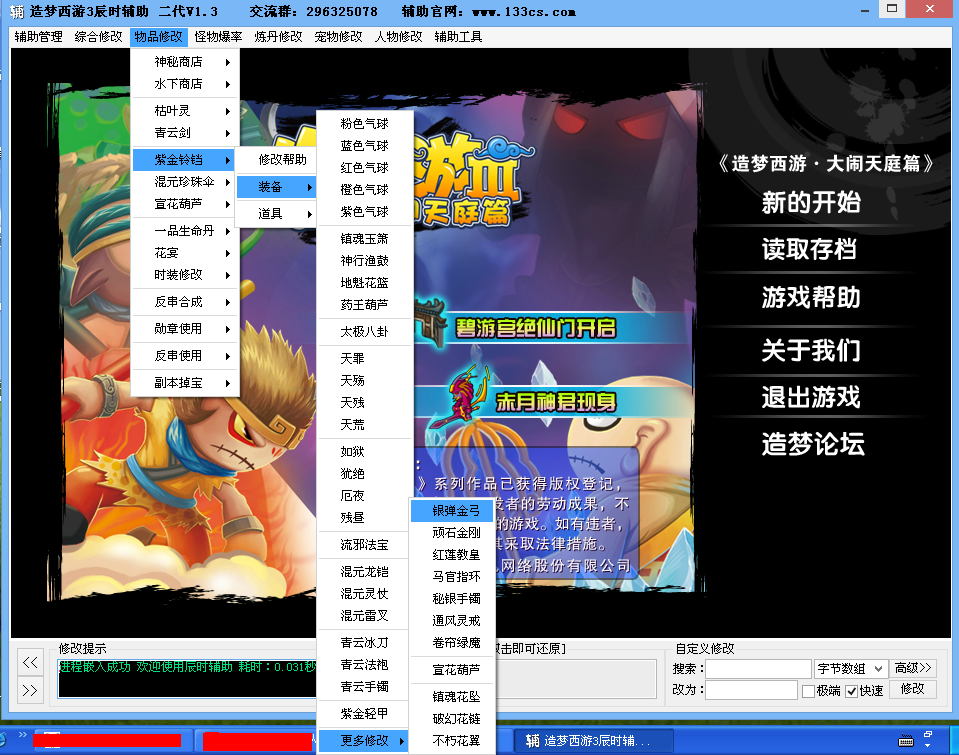The image size is (959, 755).
Task: Open the 人物修改 menu
Action: point(398,37)
